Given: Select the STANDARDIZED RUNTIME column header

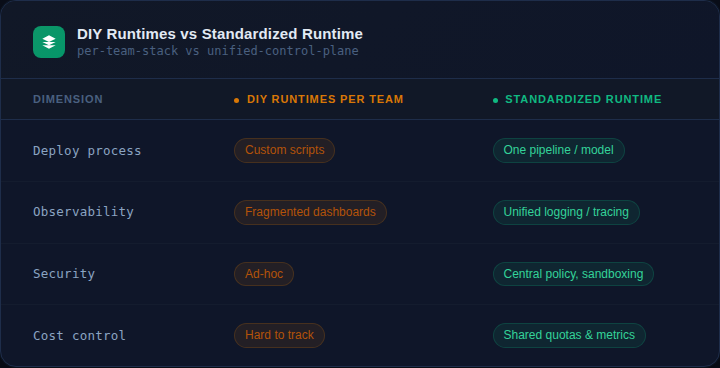Looking at the screenshot, I should [x=583, y=99].
